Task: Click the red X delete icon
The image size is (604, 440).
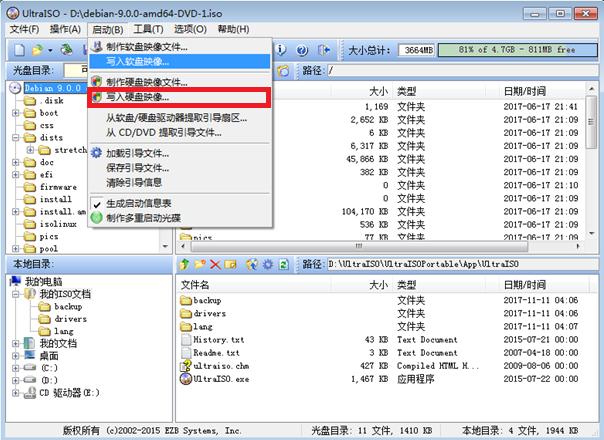Action: click(215, 264)
